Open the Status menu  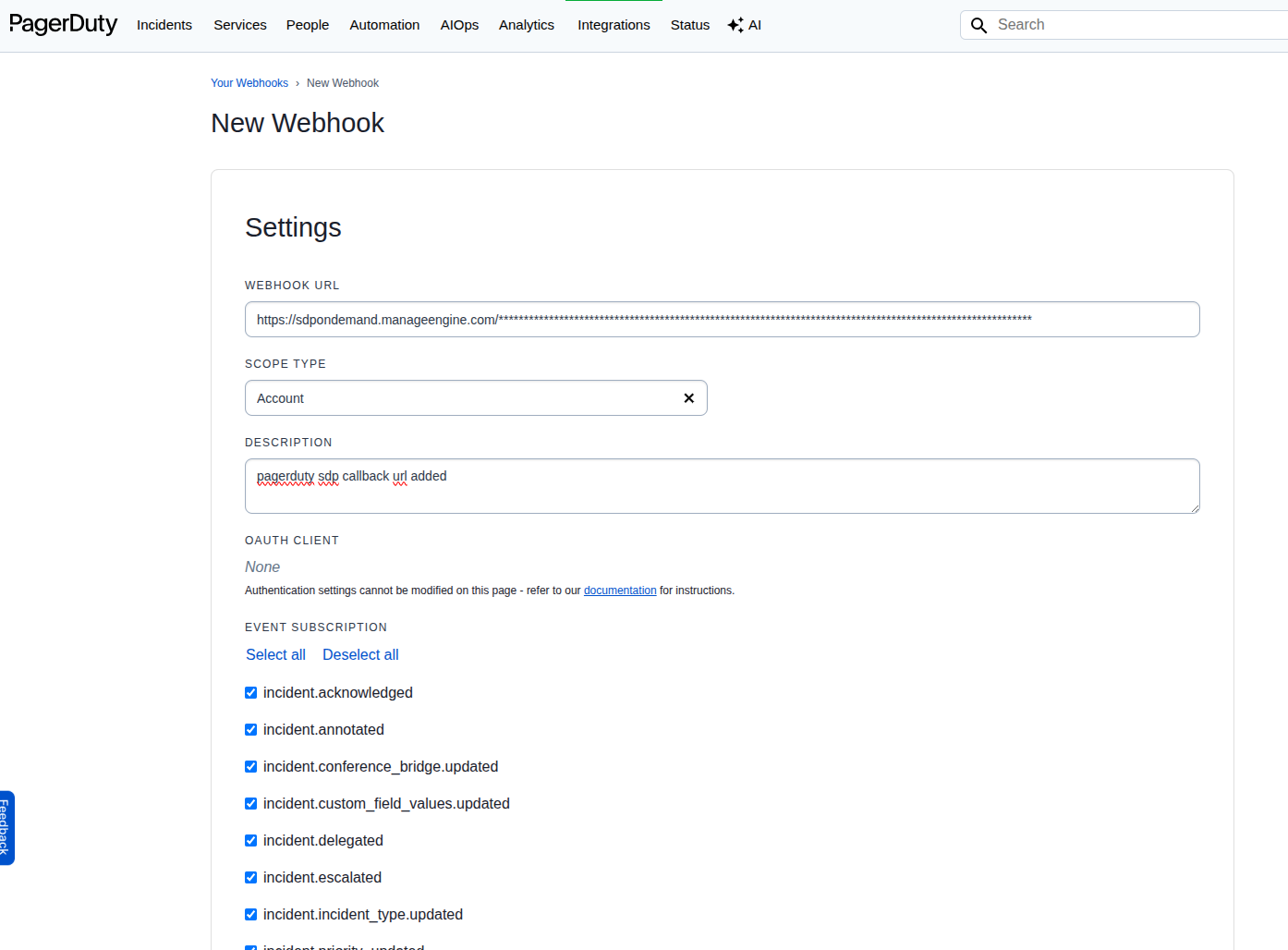690,25
